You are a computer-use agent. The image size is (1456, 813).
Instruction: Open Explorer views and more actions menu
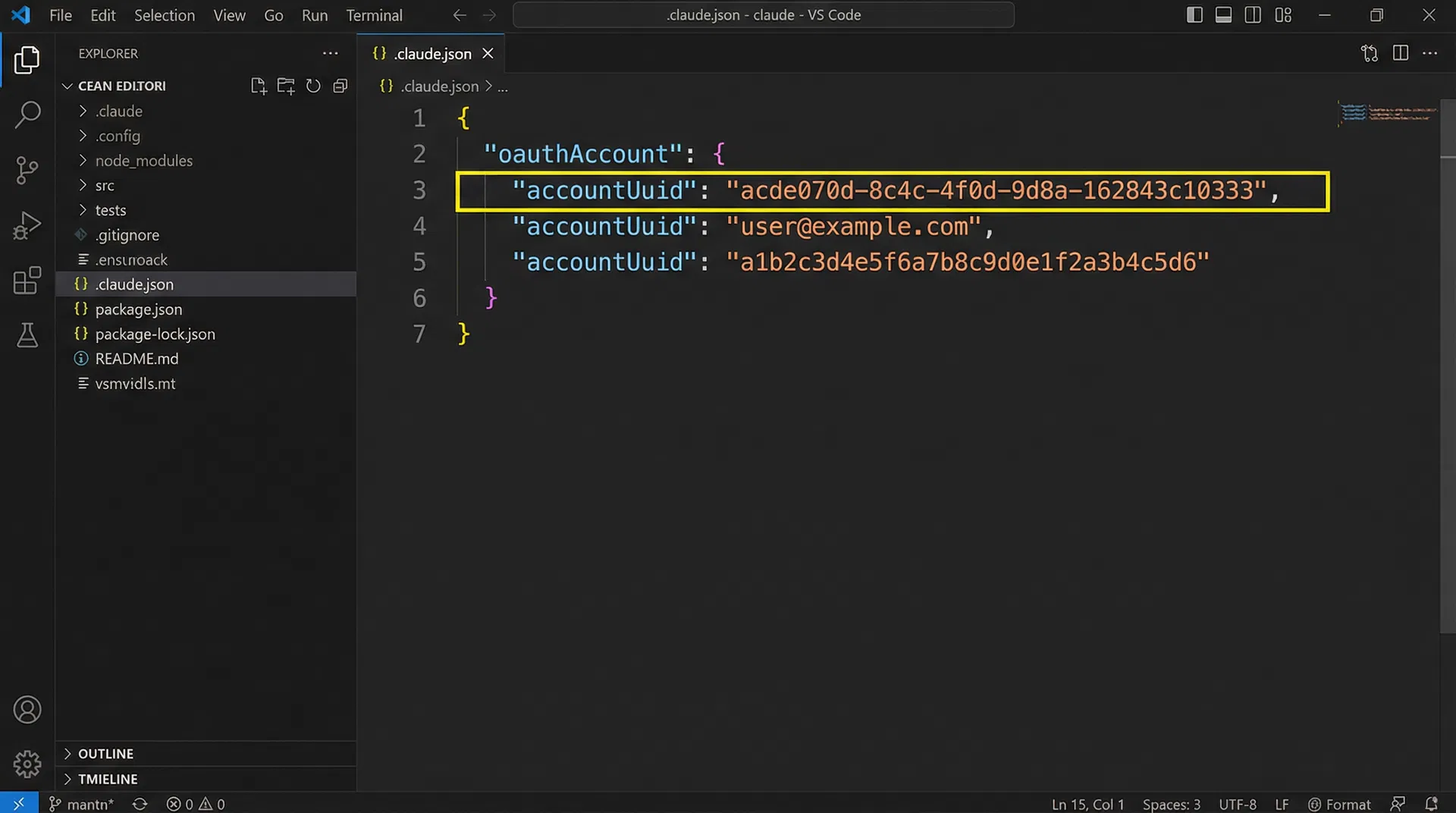coord(331,53)
